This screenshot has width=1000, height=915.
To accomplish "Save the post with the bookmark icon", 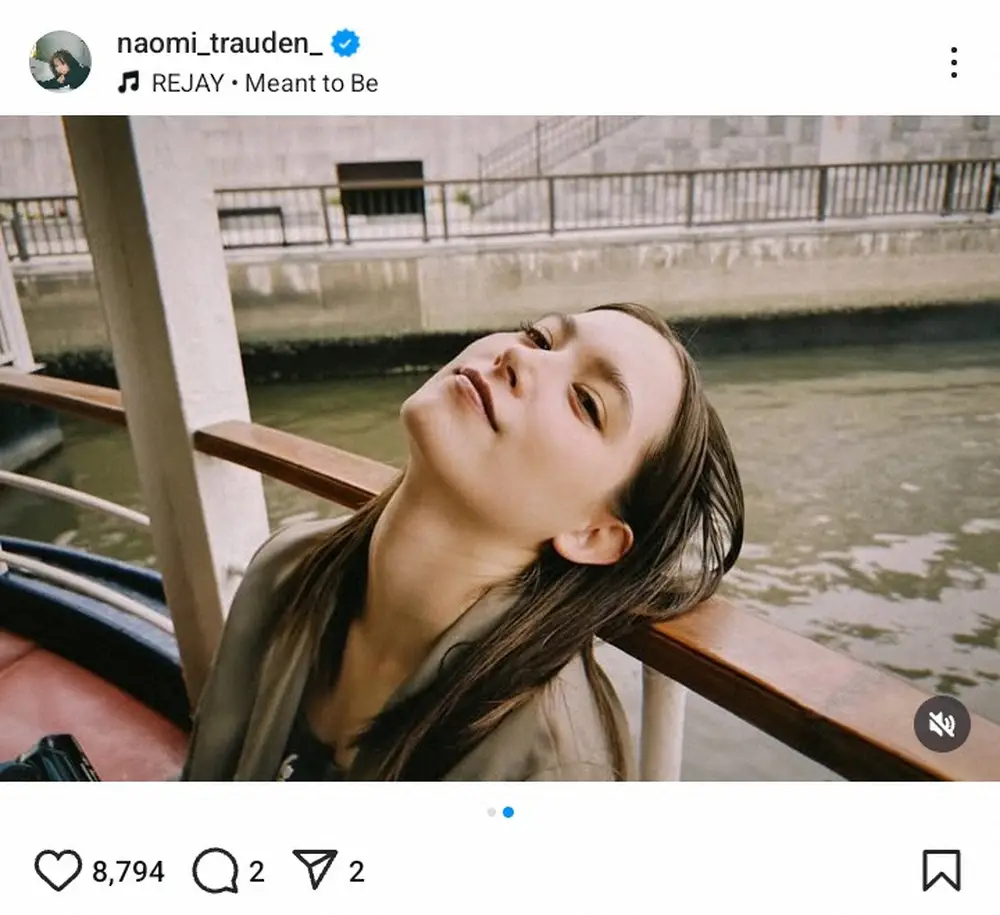I will [x=941, y=870].
